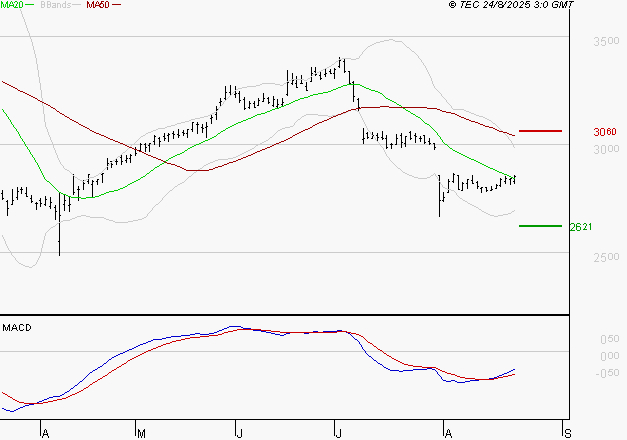Select the green MA20 legend line sample
This screenshot has width=627, height=440.
point(31,5)
